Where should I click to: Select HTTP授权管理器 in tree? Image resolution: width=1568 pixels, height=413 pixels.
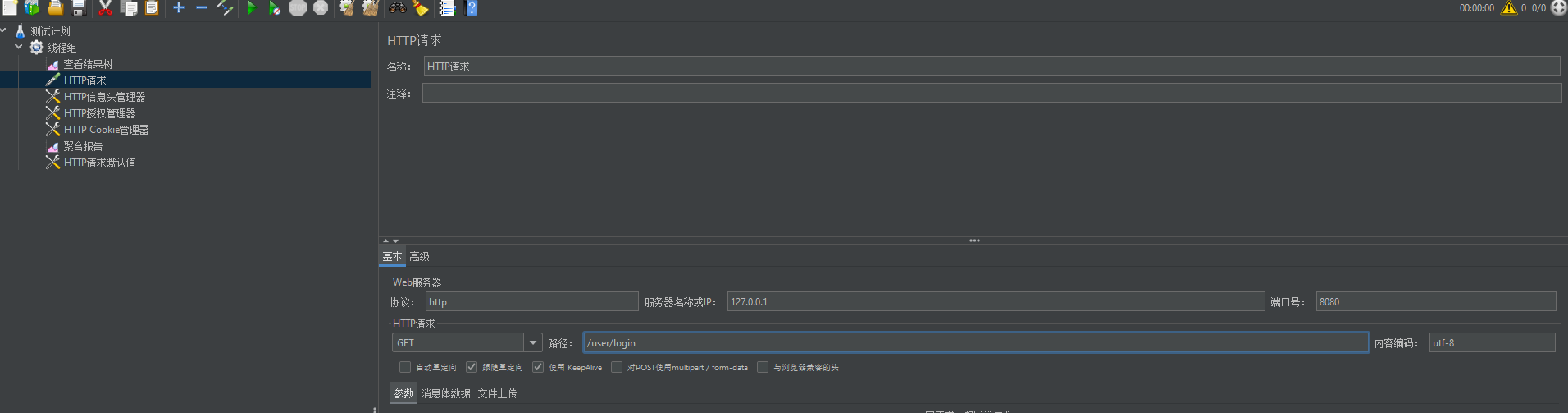[100, 113]
